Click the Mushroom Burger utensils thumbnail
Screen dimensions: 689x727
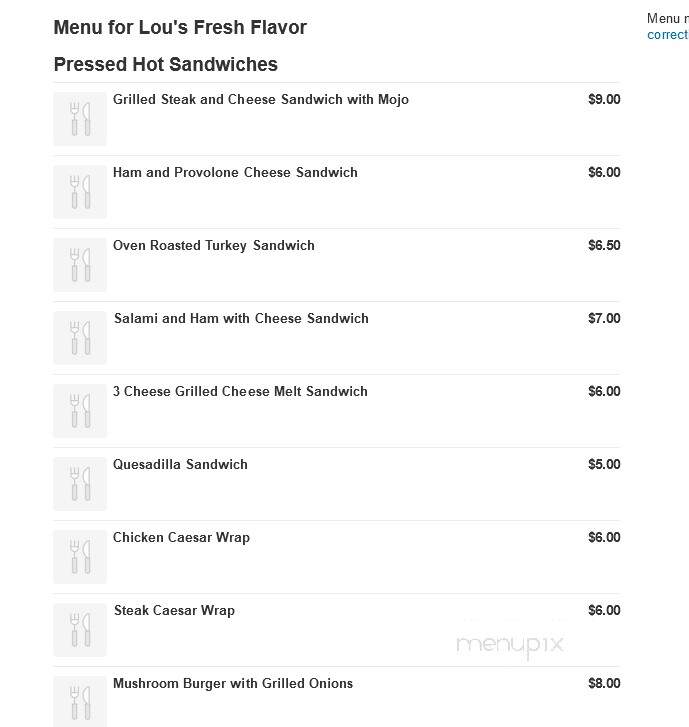80,701
